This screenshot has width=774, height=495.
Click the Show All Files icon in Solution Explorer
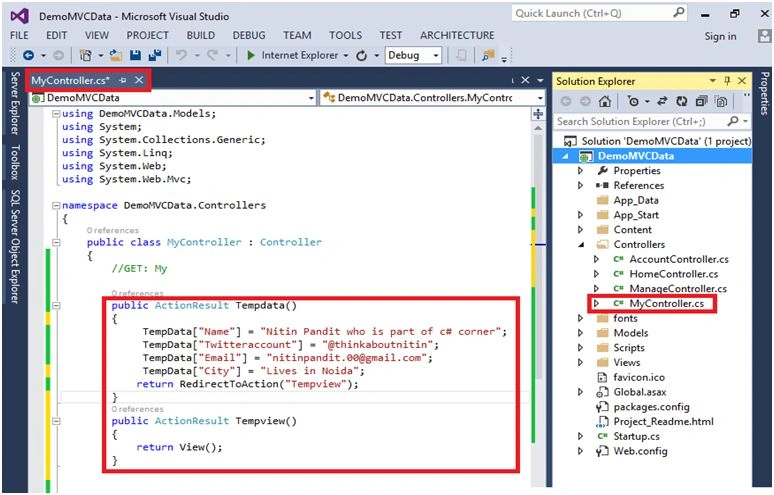pos(721,102)
